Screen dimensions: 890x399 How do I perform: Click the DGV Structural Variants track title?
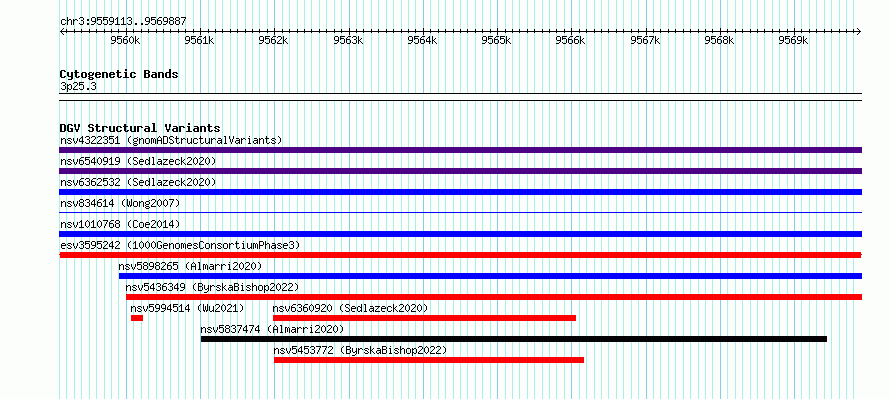coord(140,128)
